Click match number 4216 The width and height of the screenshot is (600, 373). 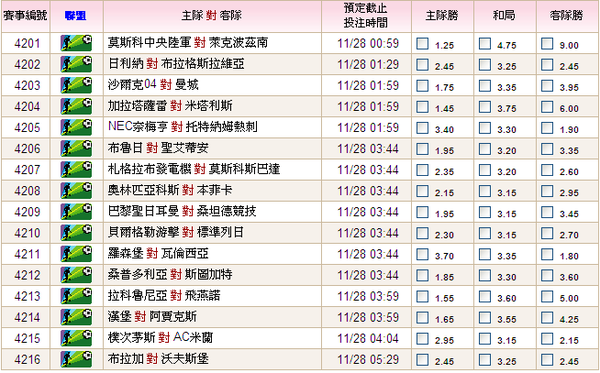coord(27,359)
